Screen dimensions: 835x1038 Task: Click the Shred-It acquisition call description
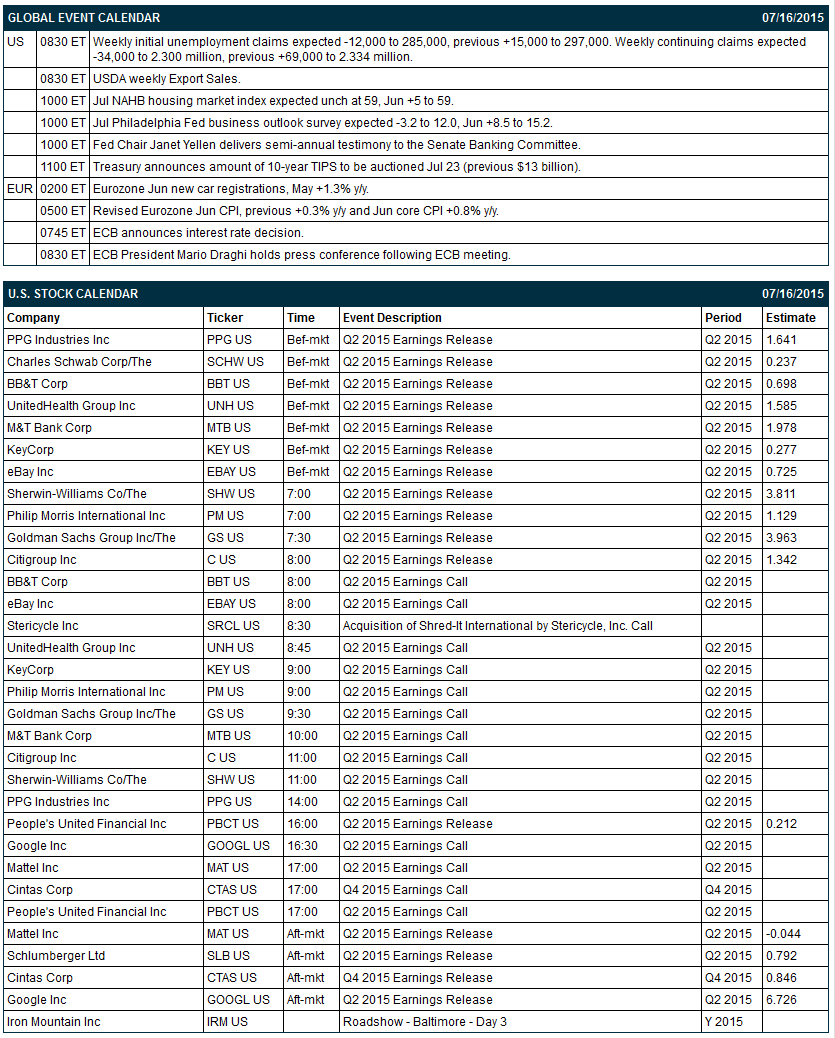pyautogui.click(x=497, y=626)
